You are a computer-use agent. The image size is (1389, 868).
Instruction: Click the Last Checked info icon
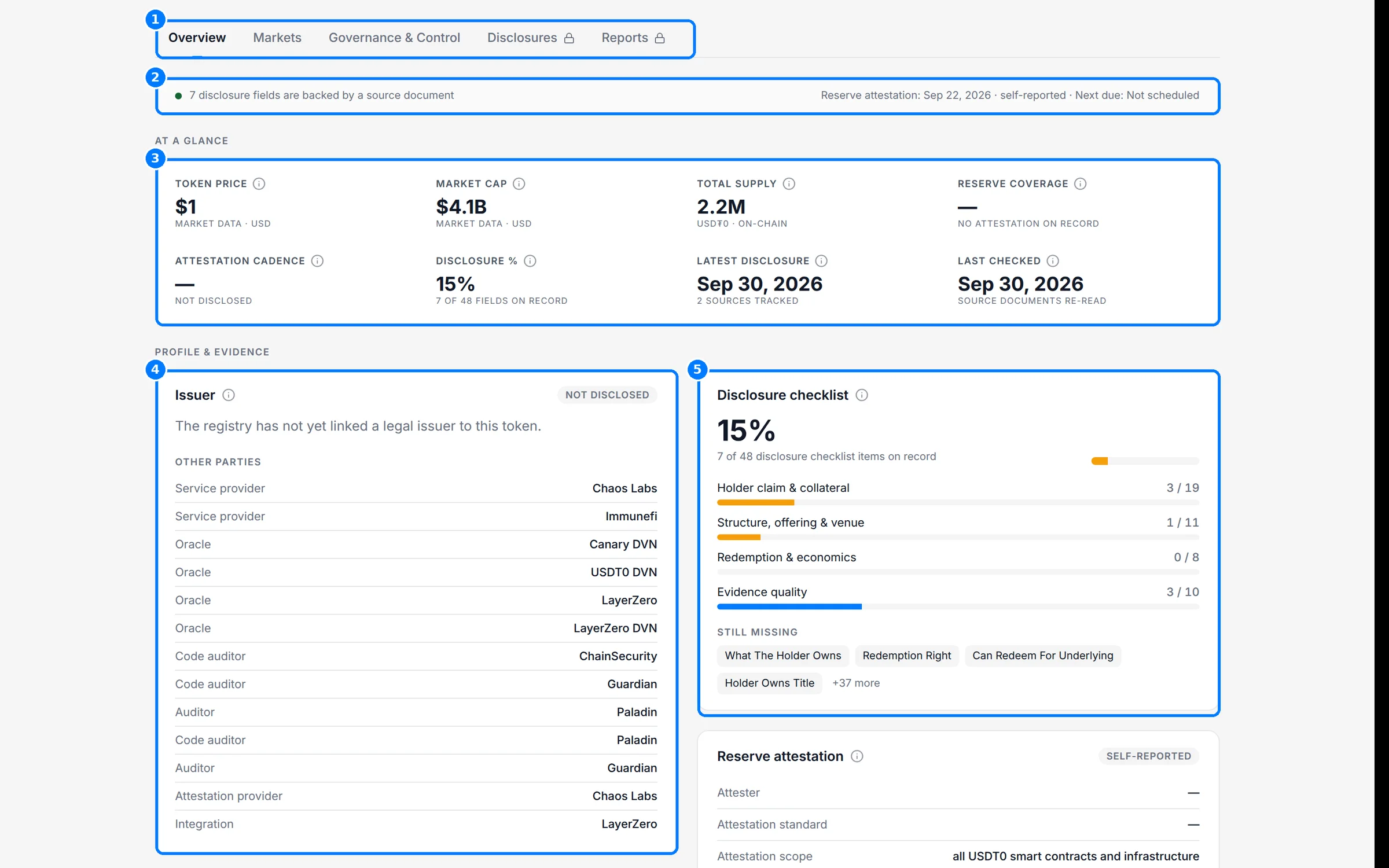(x=1053, y=261)
